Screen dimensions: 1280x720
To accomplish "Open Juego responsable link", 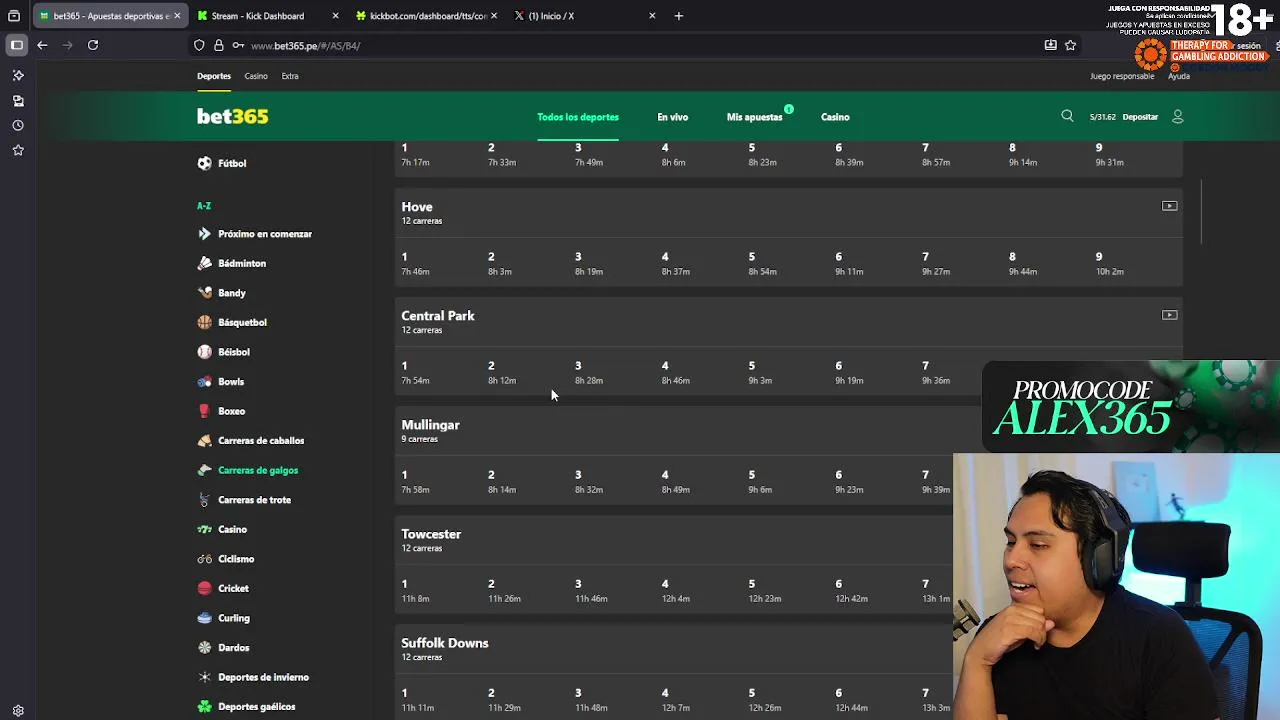I will [x=1122, y=76].
